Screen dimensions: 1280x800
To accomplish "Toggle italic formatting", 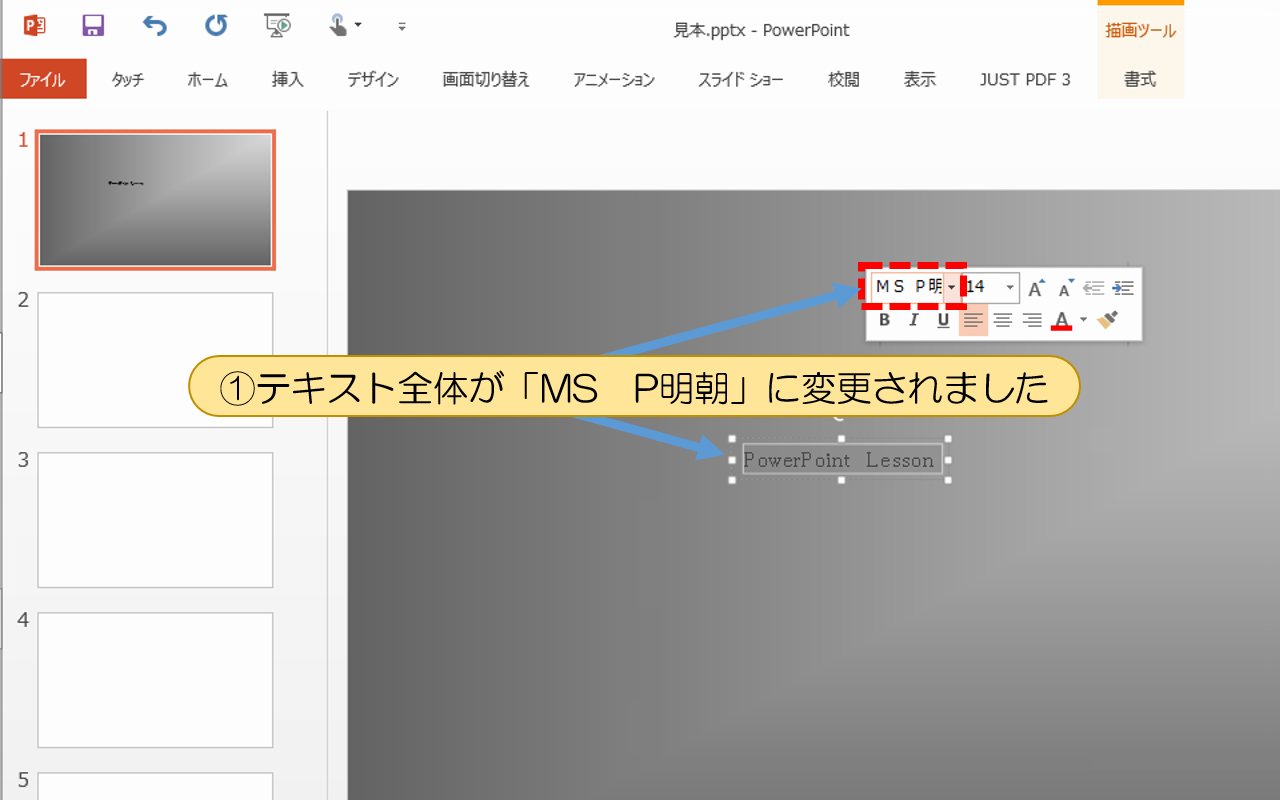I will click(x=913, y=320).
